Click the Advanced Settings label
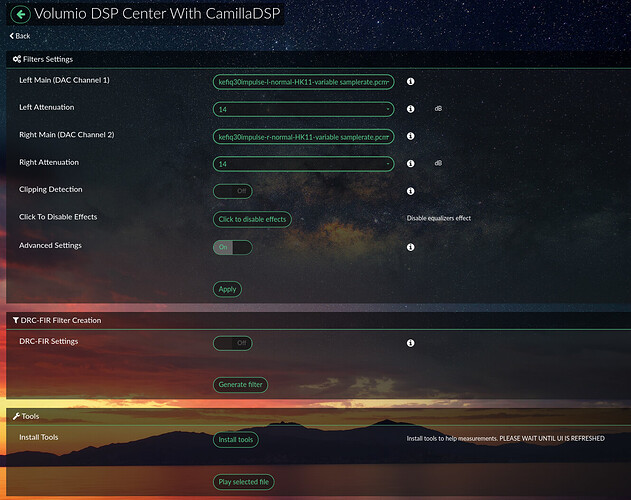Screen dimensions: 631x500 click(50, 246)
